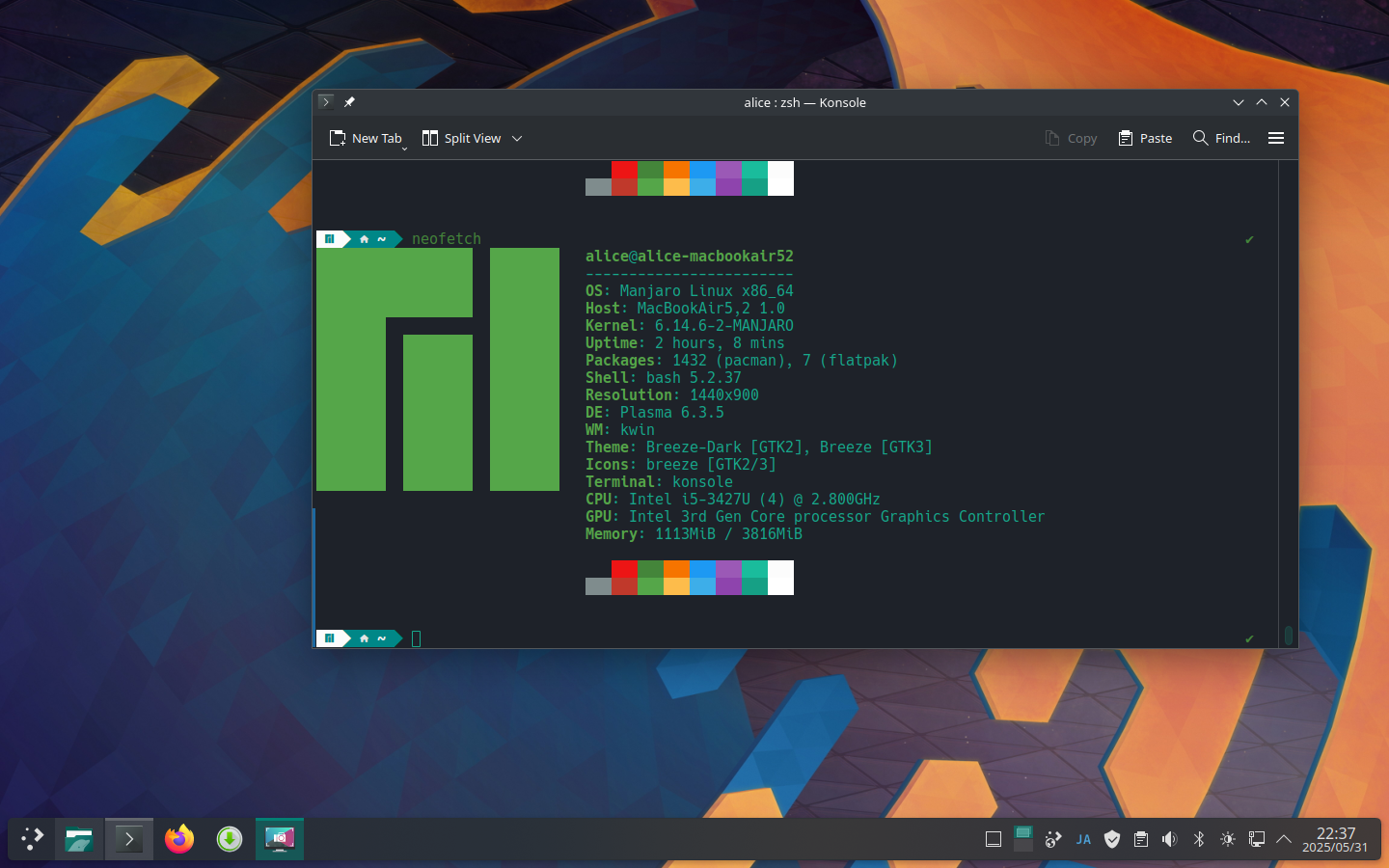This screenshot has height=868, width=1389.
Task: Click the Paste button
Action: [x=1145, y=138]
